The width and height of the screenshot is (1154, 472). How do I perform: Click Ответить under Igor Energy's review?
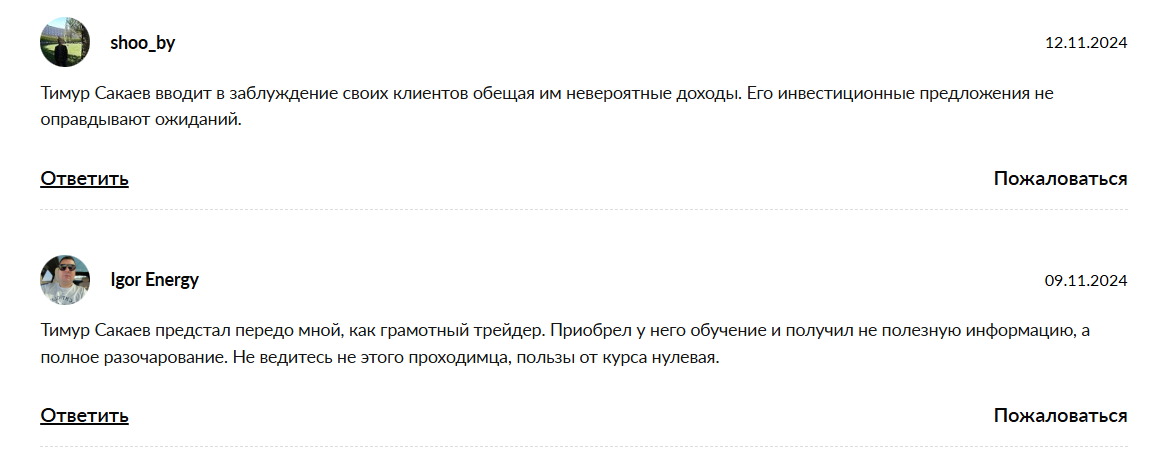[x=84, y=416]
